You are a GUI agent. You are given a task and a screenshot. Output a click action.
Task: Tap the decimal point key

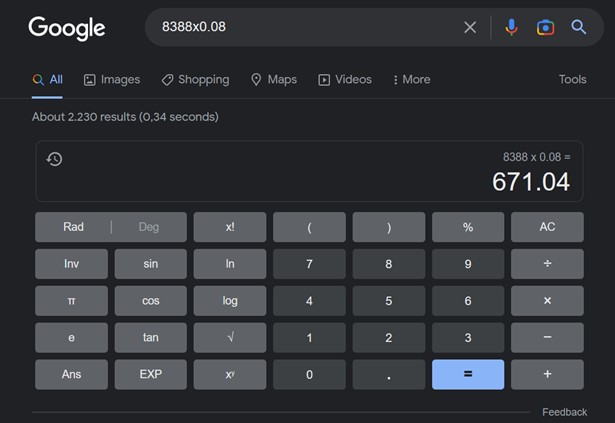[389, 374]
